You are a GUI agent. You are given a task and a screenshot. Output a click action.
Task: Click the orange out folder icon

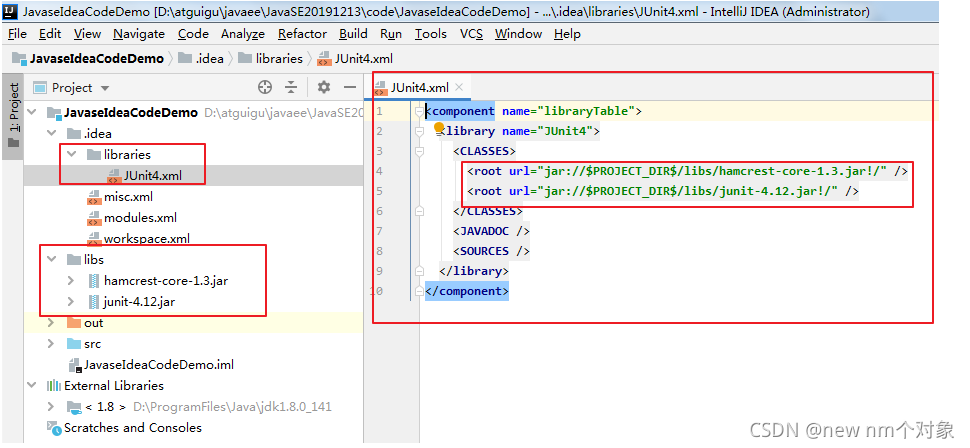pos(74,323)
